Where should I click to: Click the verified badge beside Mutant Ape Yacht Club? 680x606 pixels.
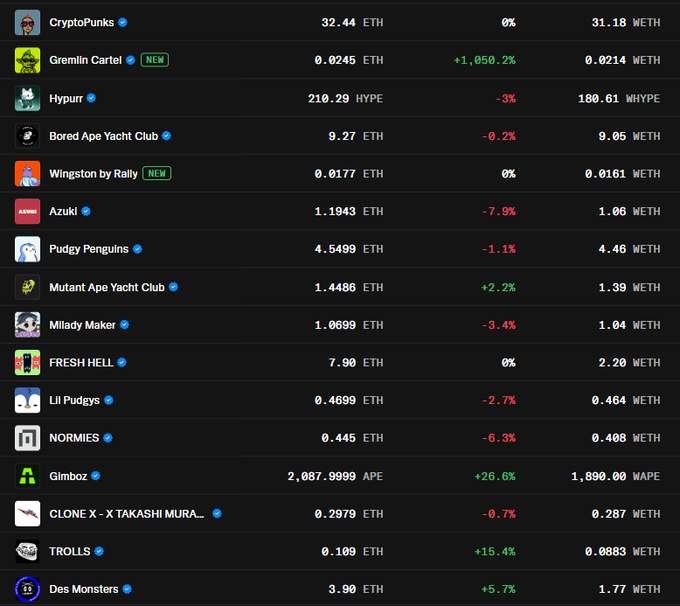click(173, 287)
